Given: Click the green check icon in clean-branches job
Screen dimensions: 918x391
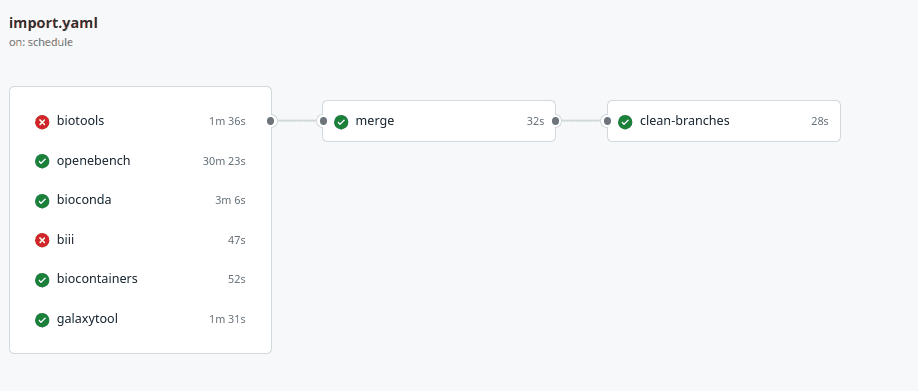Looking at the screenshot, I should pyautogui.click(x=625, y=122).
